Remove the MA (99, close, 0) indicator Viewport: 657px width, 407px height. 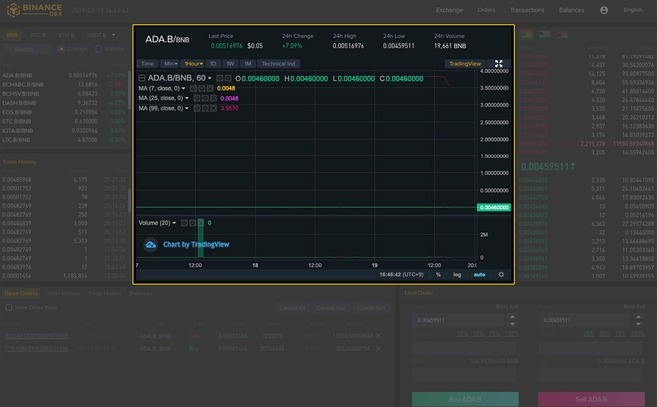pyautogui.click(x=214, y=108)
